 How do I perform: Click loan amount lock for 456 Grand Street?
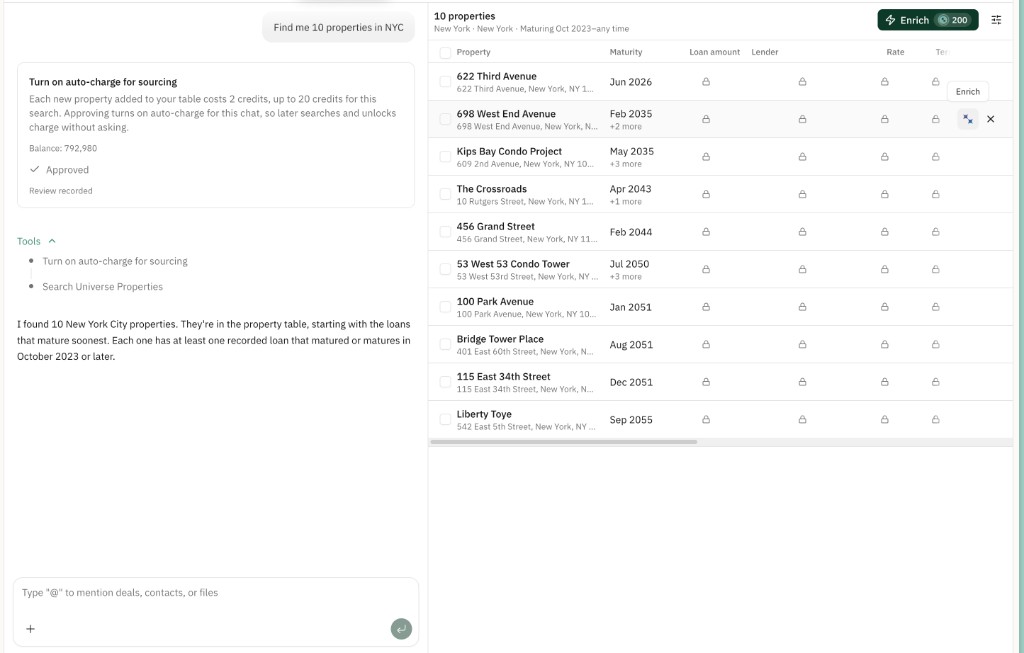point(706,232)
